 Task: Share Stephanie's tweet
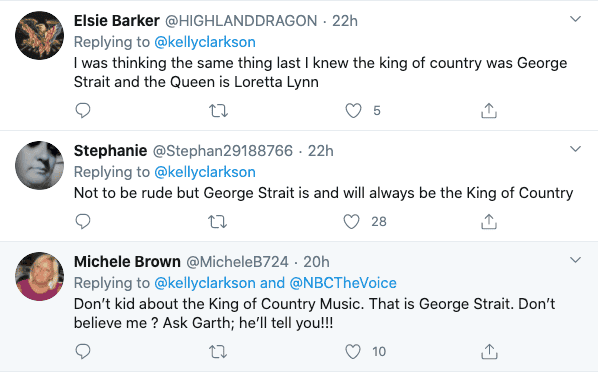point(489,221)
